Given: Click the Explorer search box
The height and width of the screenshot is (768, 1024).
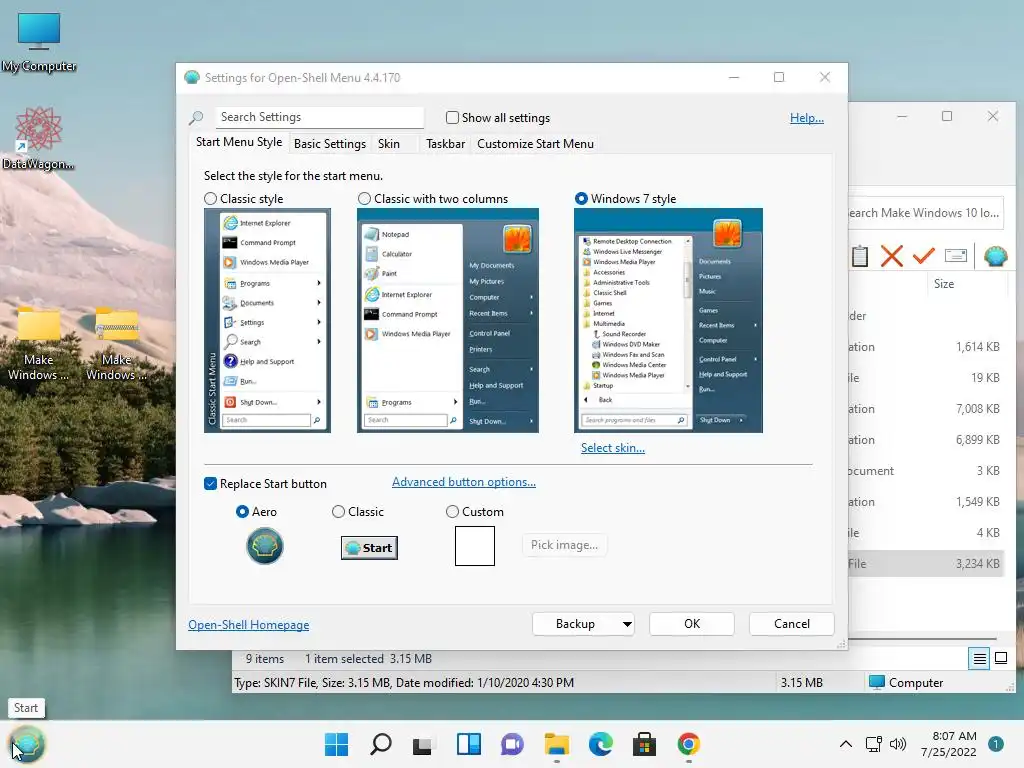Looking at the screenshot, I should point(926,213).
